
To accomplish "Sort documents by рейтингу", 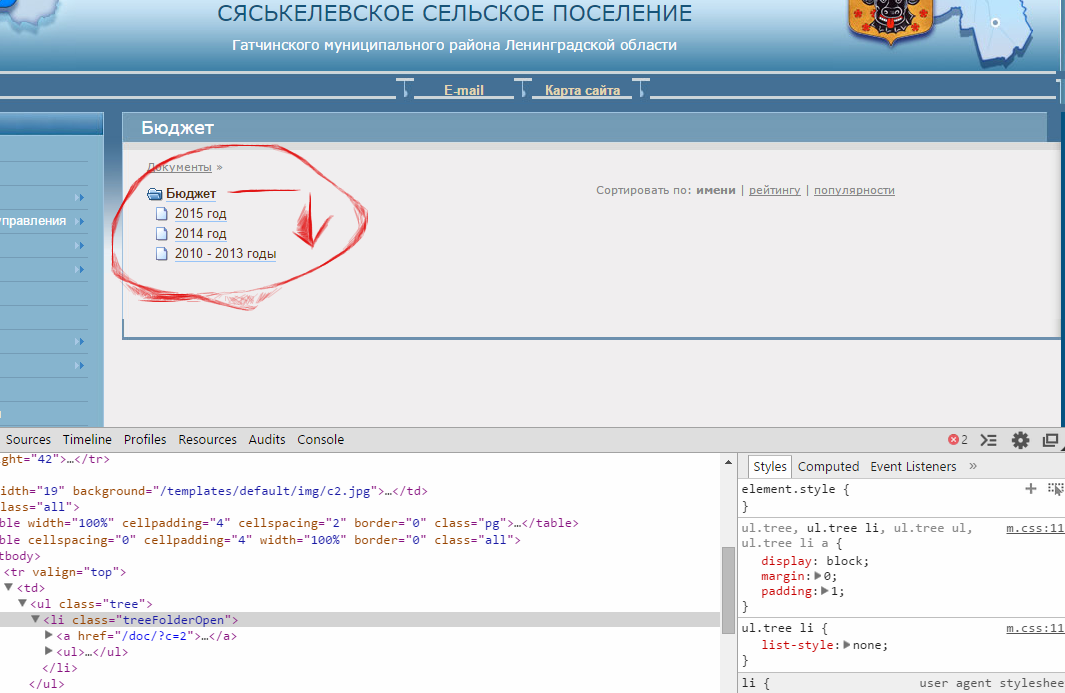I will (x=774, y=190).
